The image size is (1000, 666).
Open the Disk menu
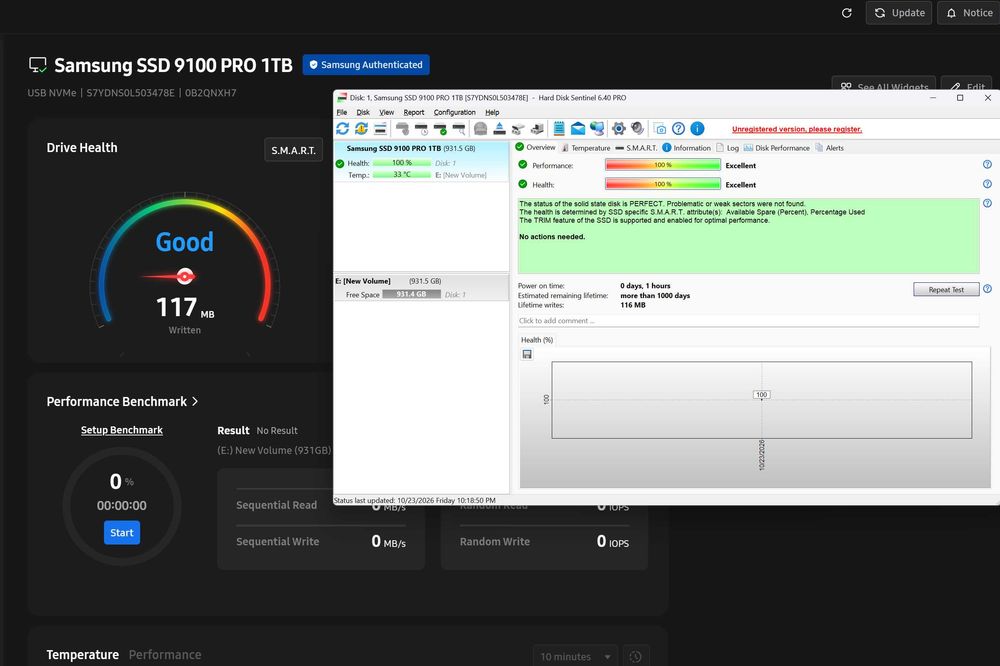363,112
